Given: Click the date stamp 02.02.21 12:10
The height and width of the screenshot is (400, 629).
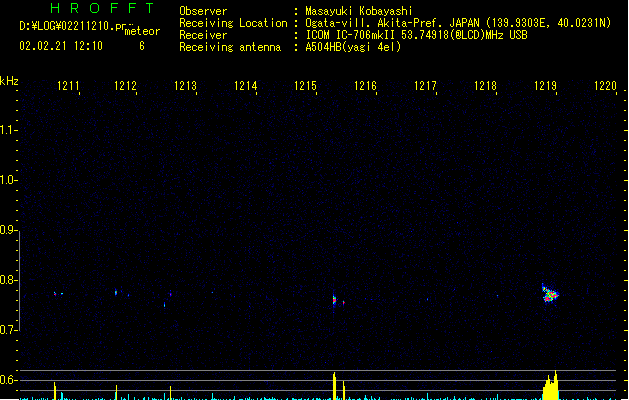Looking at the screenshot, I should [61, 46].
